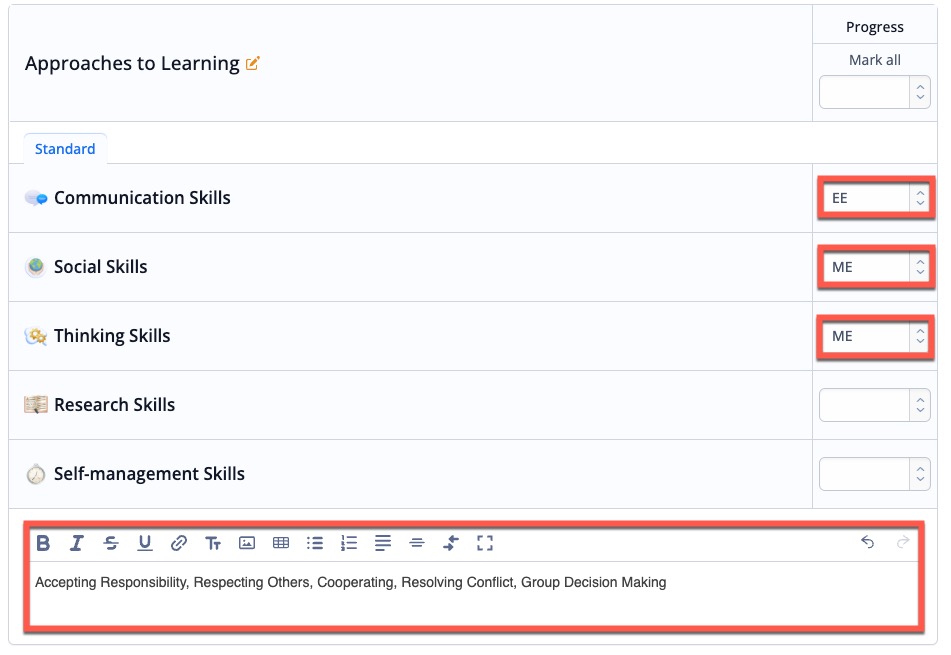Expand the editor to fullscreen mode
Viewport: 951px width, 655px height.
coord(485,543)
